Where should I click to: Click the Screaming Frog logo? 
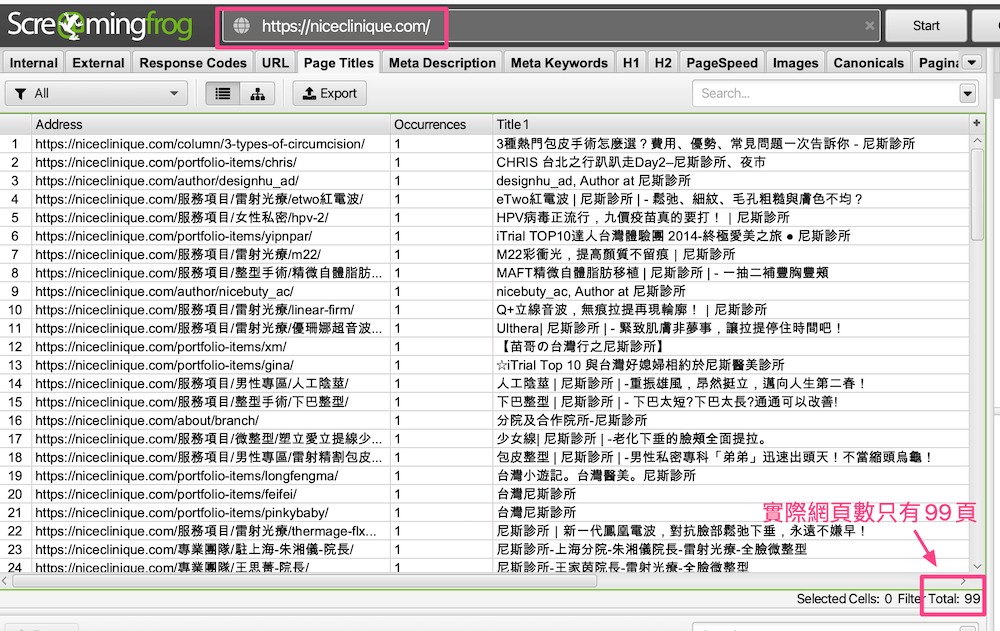[99, 26]
